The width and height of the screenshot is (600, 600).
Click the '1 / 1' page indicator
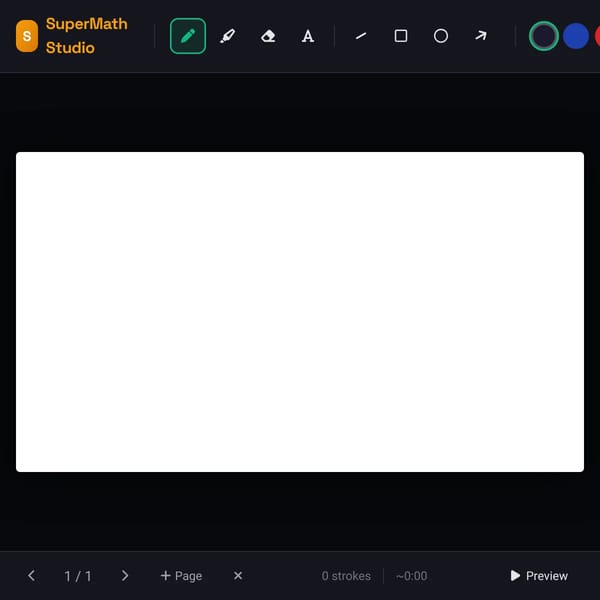tap(78, 576)
